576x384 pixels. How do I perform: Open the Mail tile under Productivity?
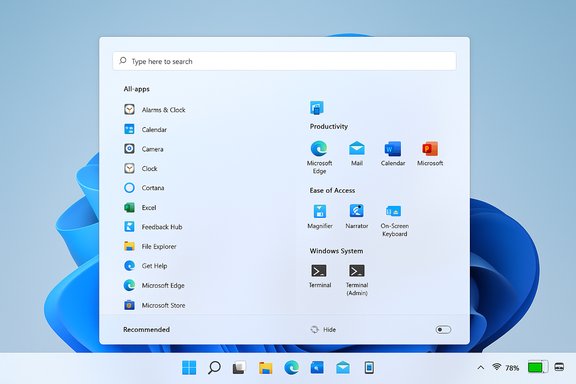coord(357,153)
